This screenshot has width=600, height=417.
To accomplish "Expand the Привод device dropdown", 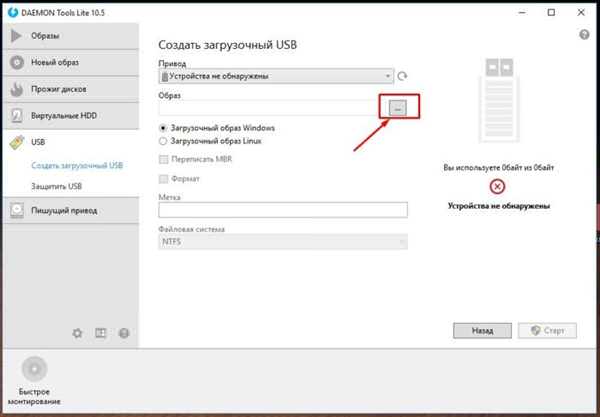I will coord(276,76).
